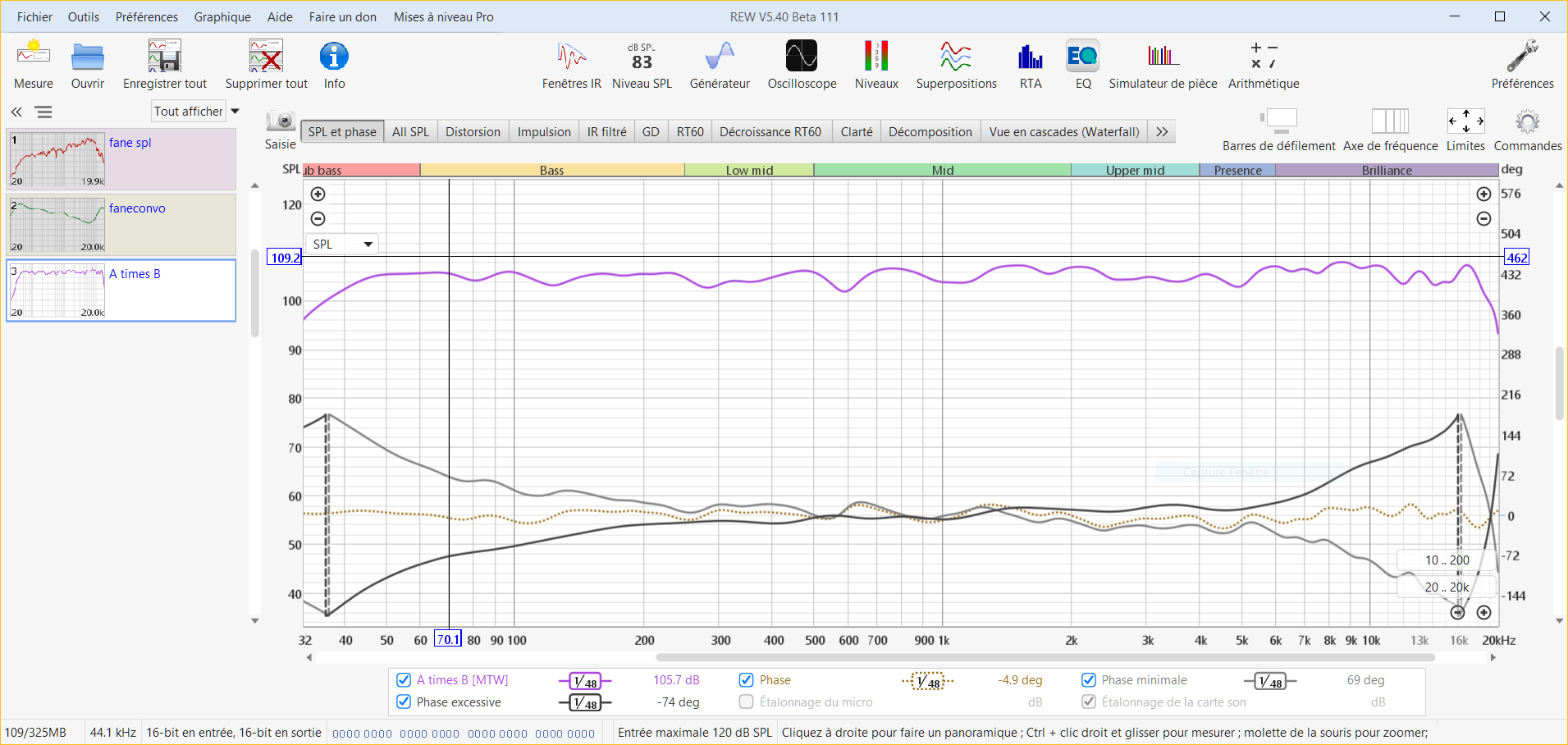Toggle the Phase excessive trace
The width and height of the screenshot is (1568, 745).
pos(404,702)
